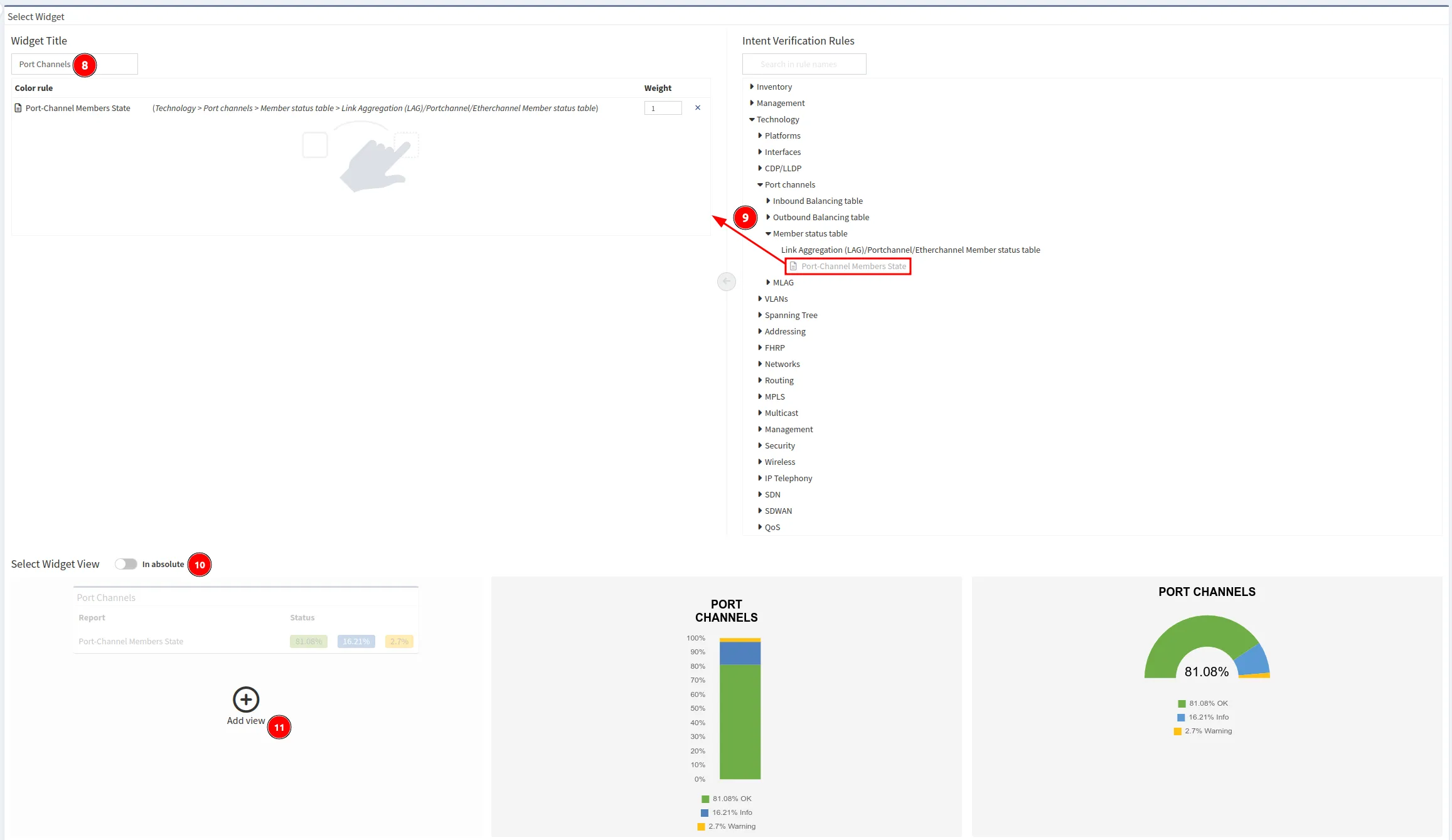Edit the Weight value field
1452x840 pixels.
663,108
